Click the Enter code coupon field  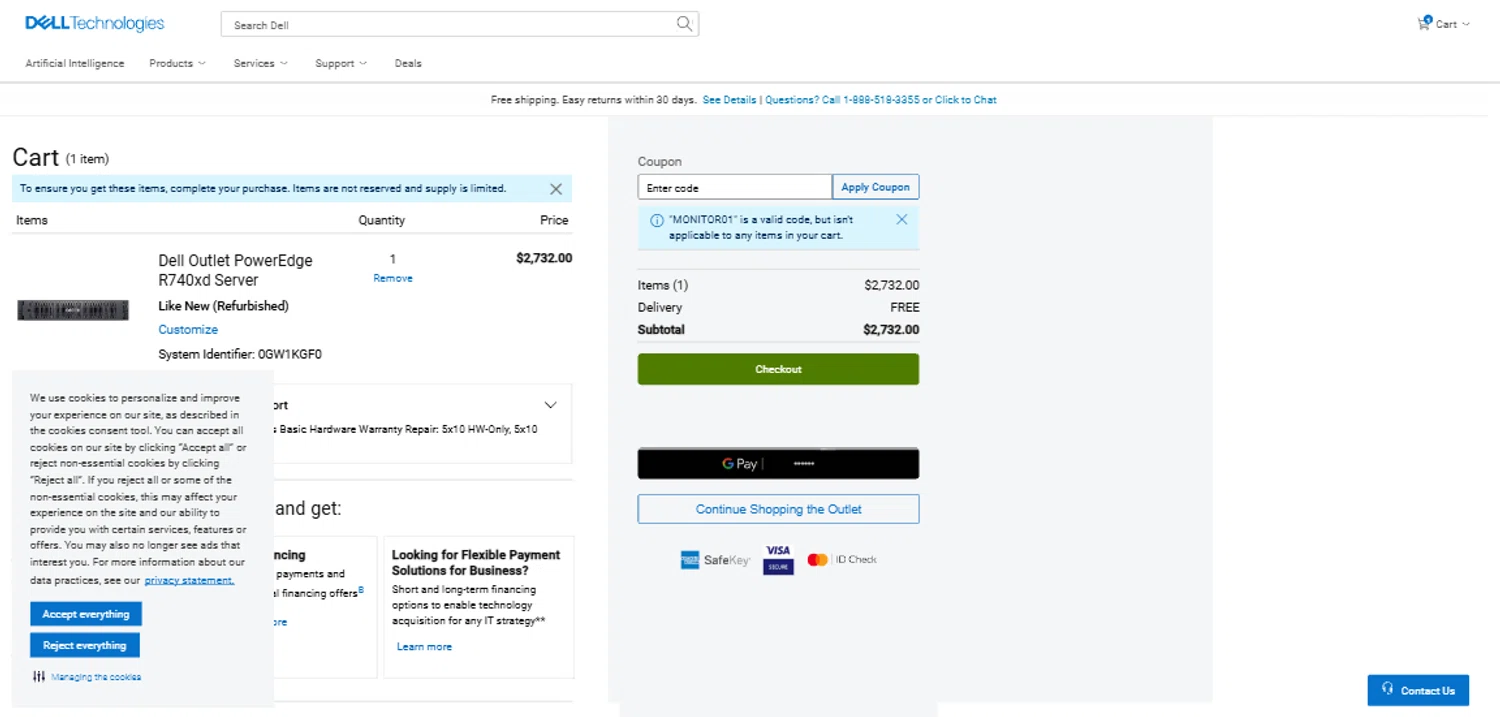click(x=735, y=187)
